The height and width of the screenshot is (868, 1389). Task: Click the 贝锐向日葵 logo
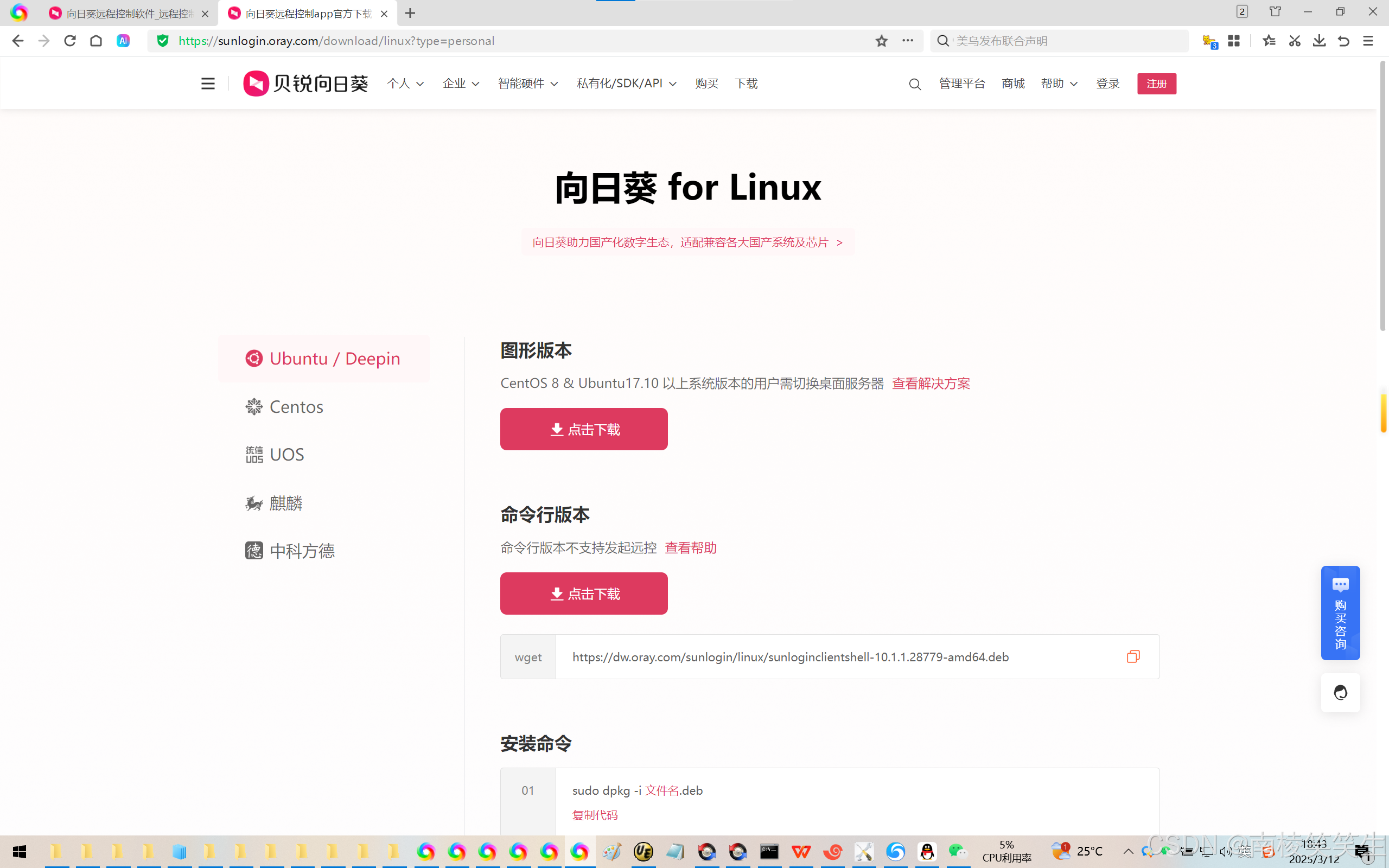coord(306,84)
